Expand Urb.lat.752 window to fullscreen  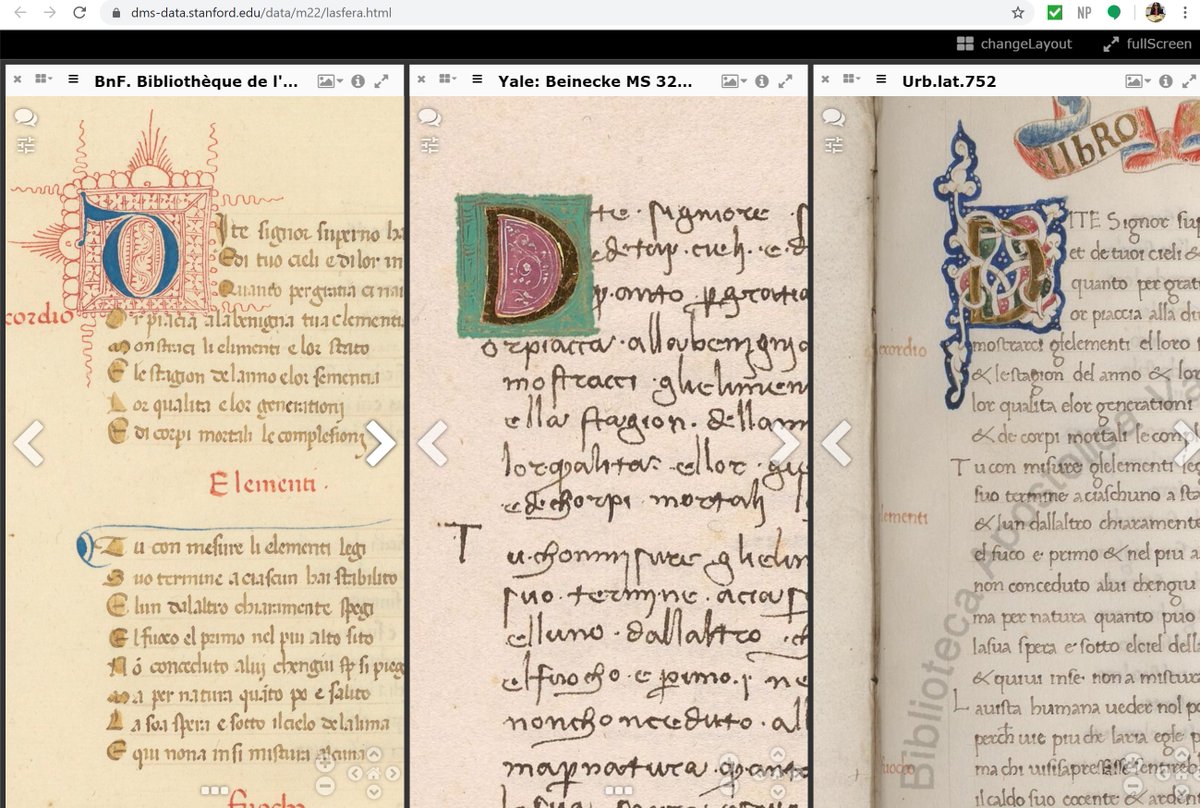[1189, 81]
